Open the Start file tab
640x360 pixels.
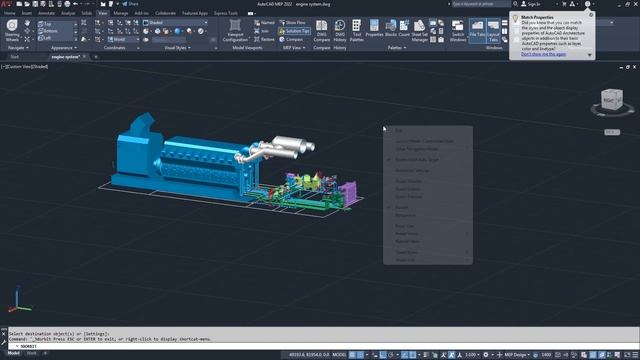point(15,57)
